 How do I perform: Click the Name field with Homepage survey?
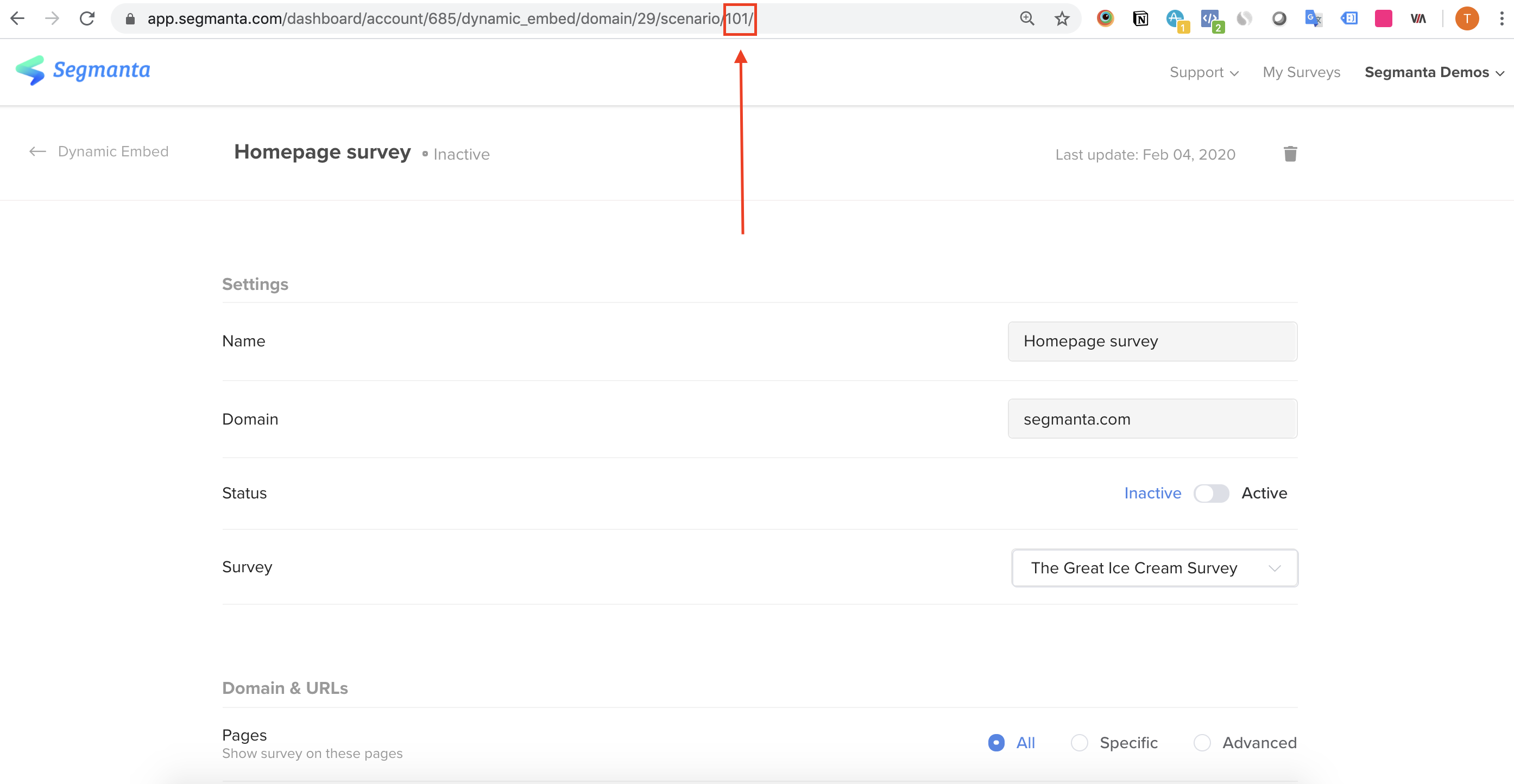click(x=1152, y=342)
